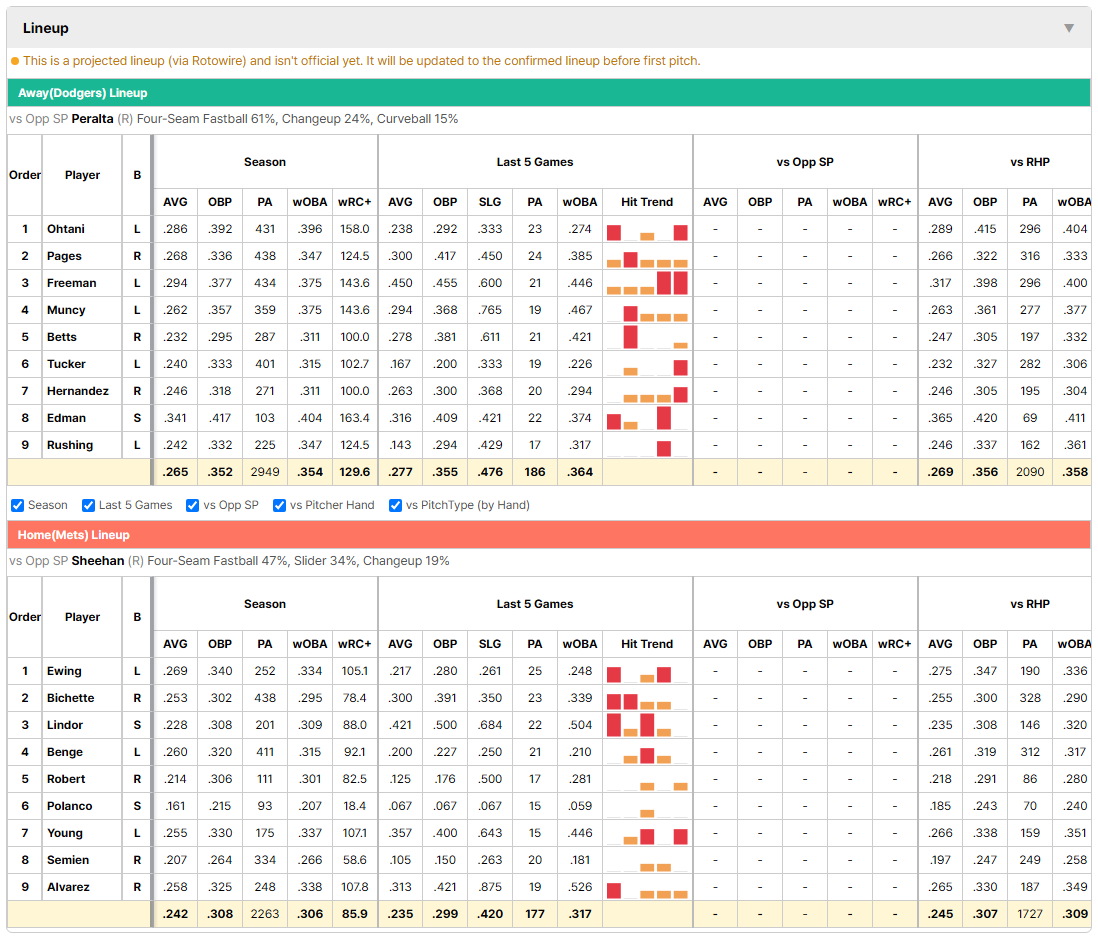Select player Ohtani in Dodgers lineup
The width and height of the screenshot is (1098, 939).
pyautogui.click(x=66, y=230)
